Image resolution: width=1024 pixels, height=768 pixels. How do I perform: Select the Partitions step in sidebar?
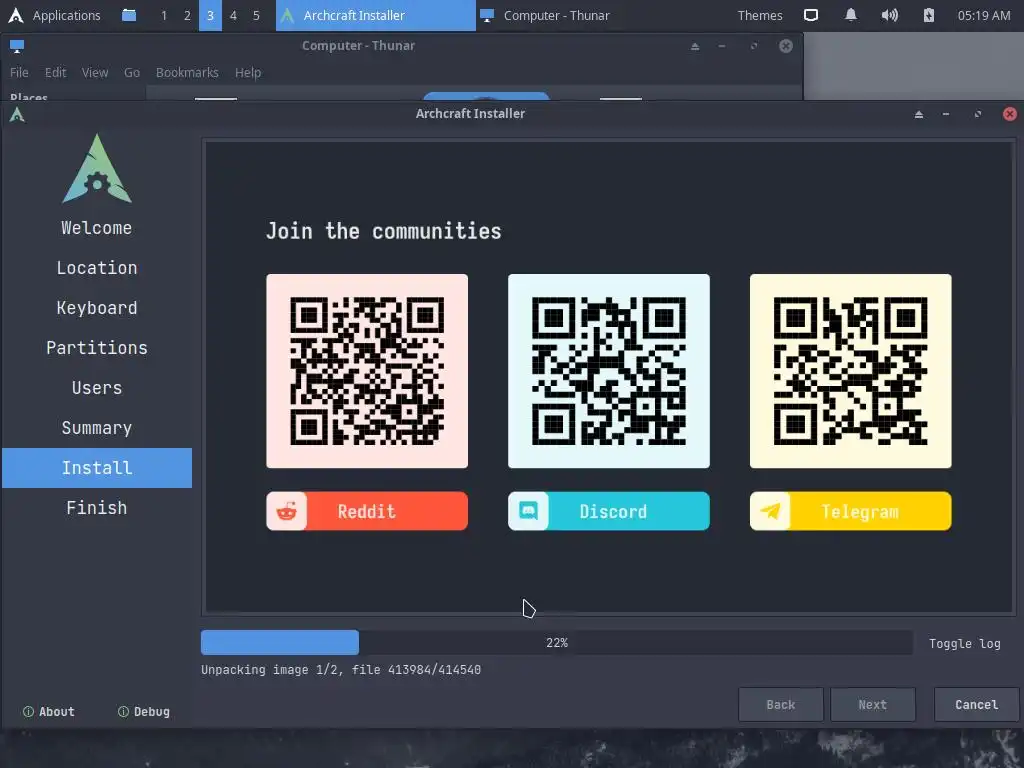click(x=97, y=348)
